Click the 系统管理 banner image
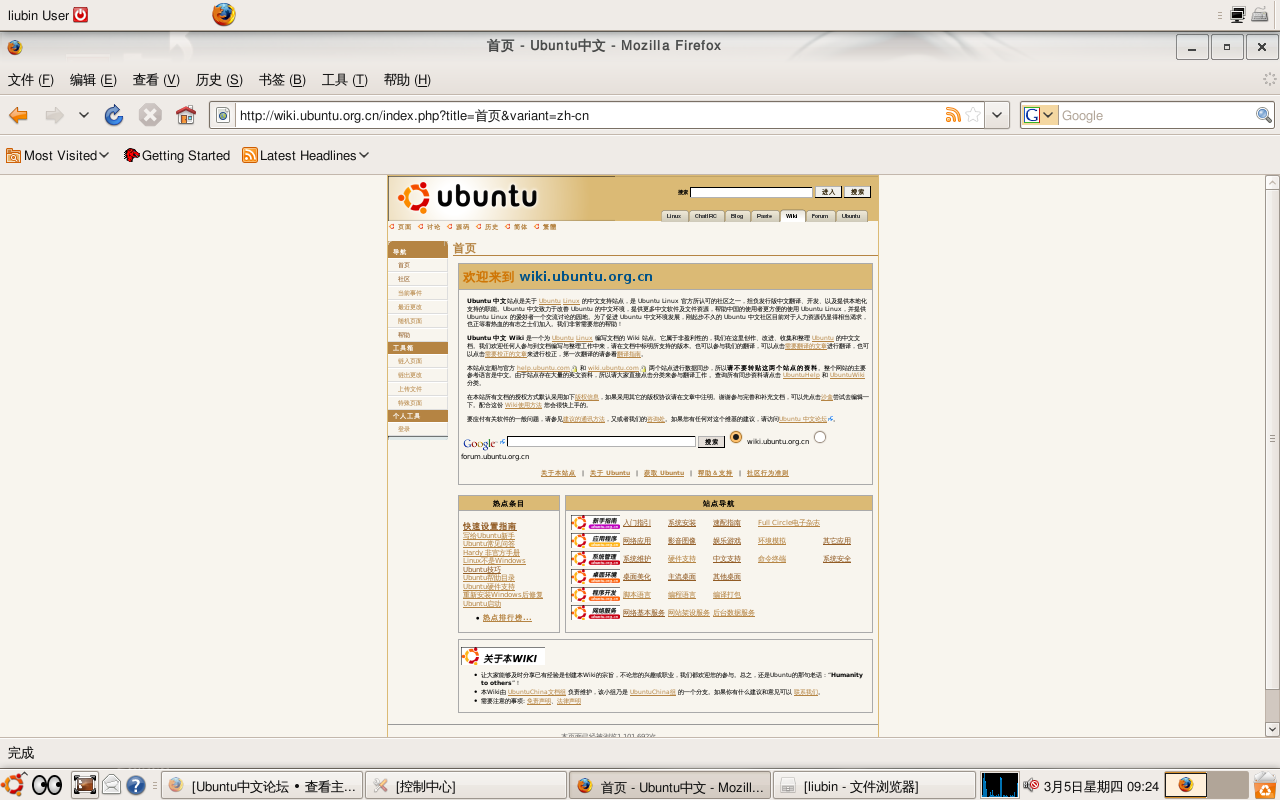 pyautogui.click(x=595, y=558)
